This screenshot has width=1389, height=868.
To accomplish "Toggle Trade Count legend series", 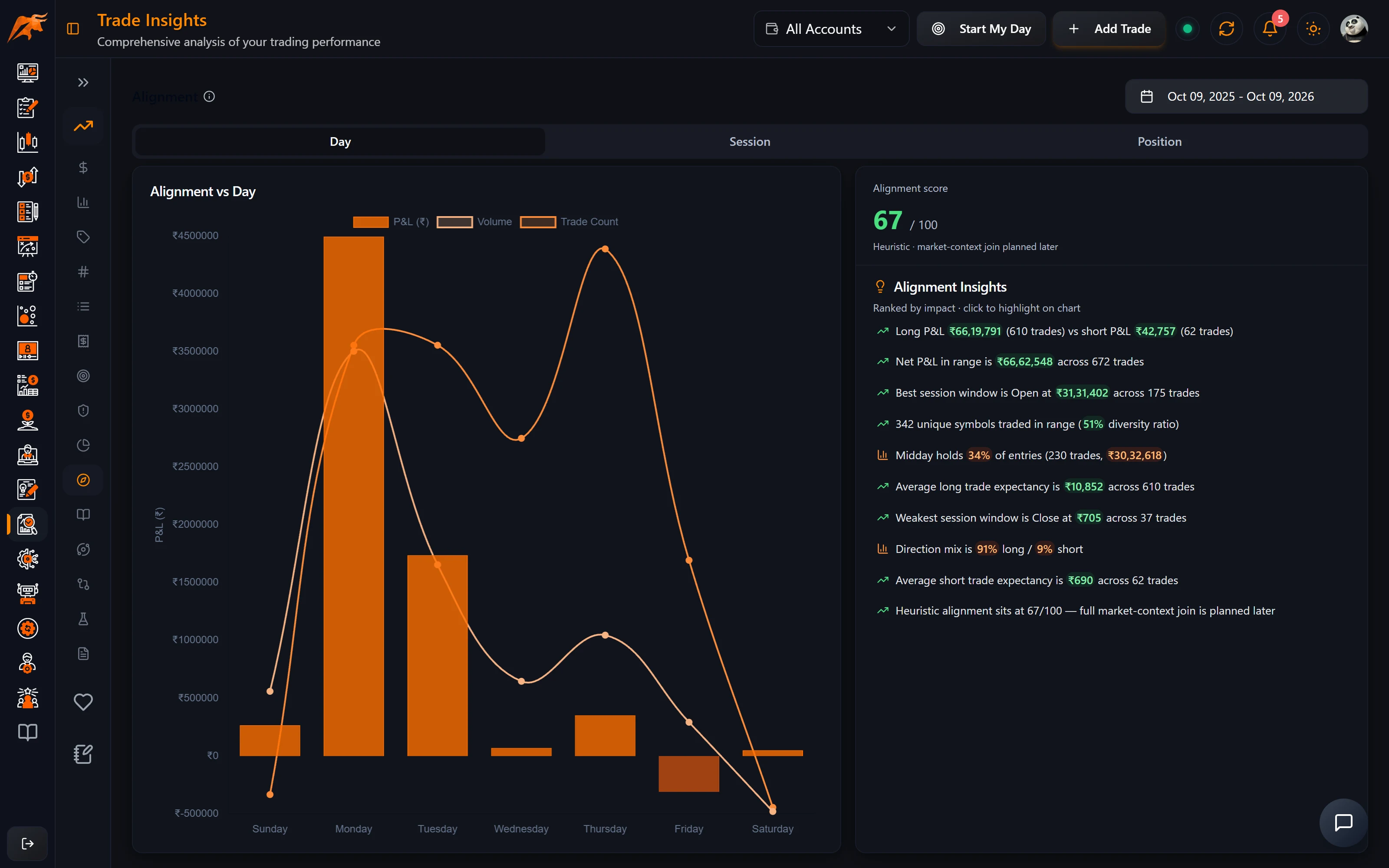I will click(569, 222).
